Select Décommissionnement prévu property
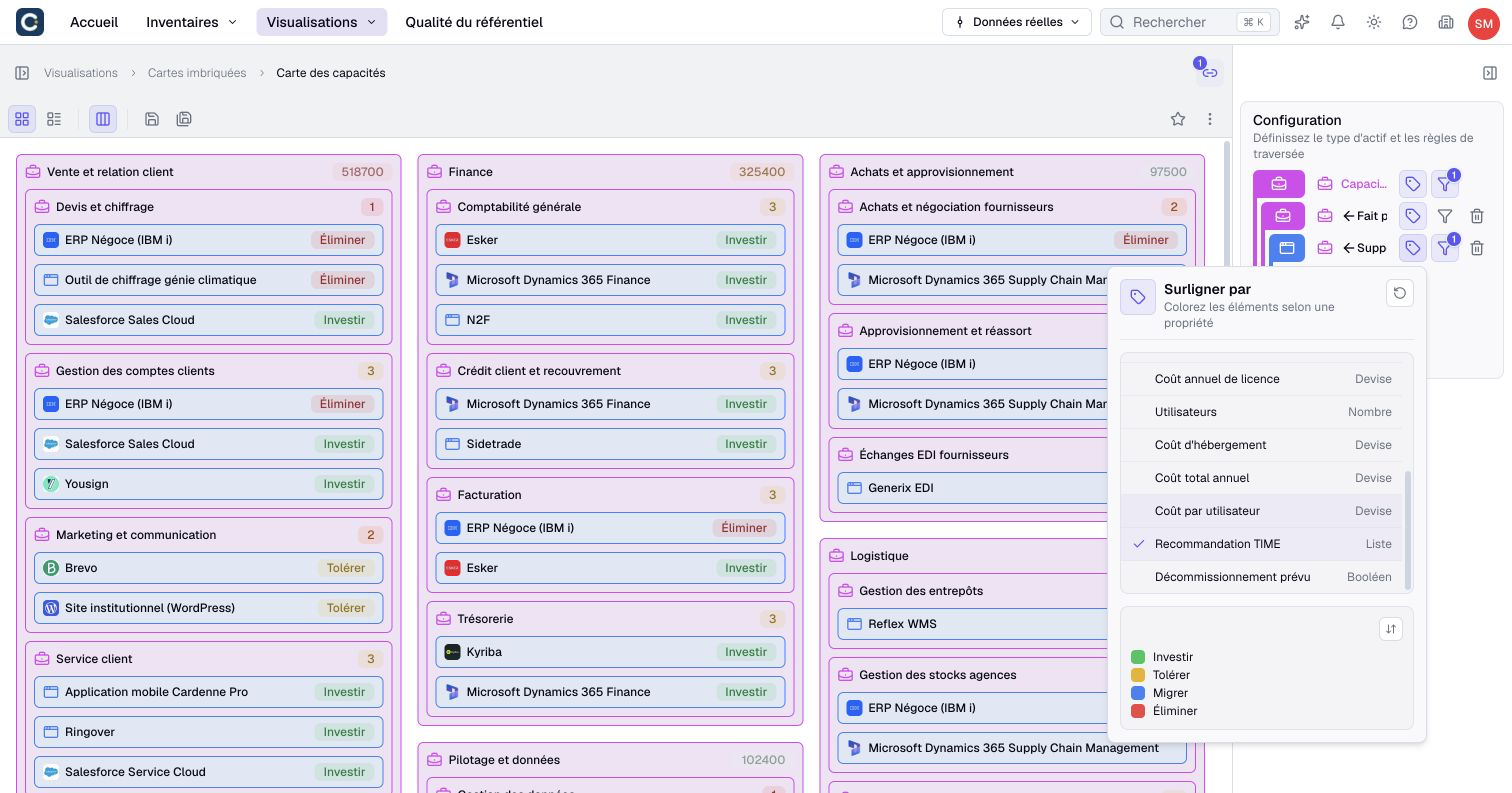 (1259, 577)
